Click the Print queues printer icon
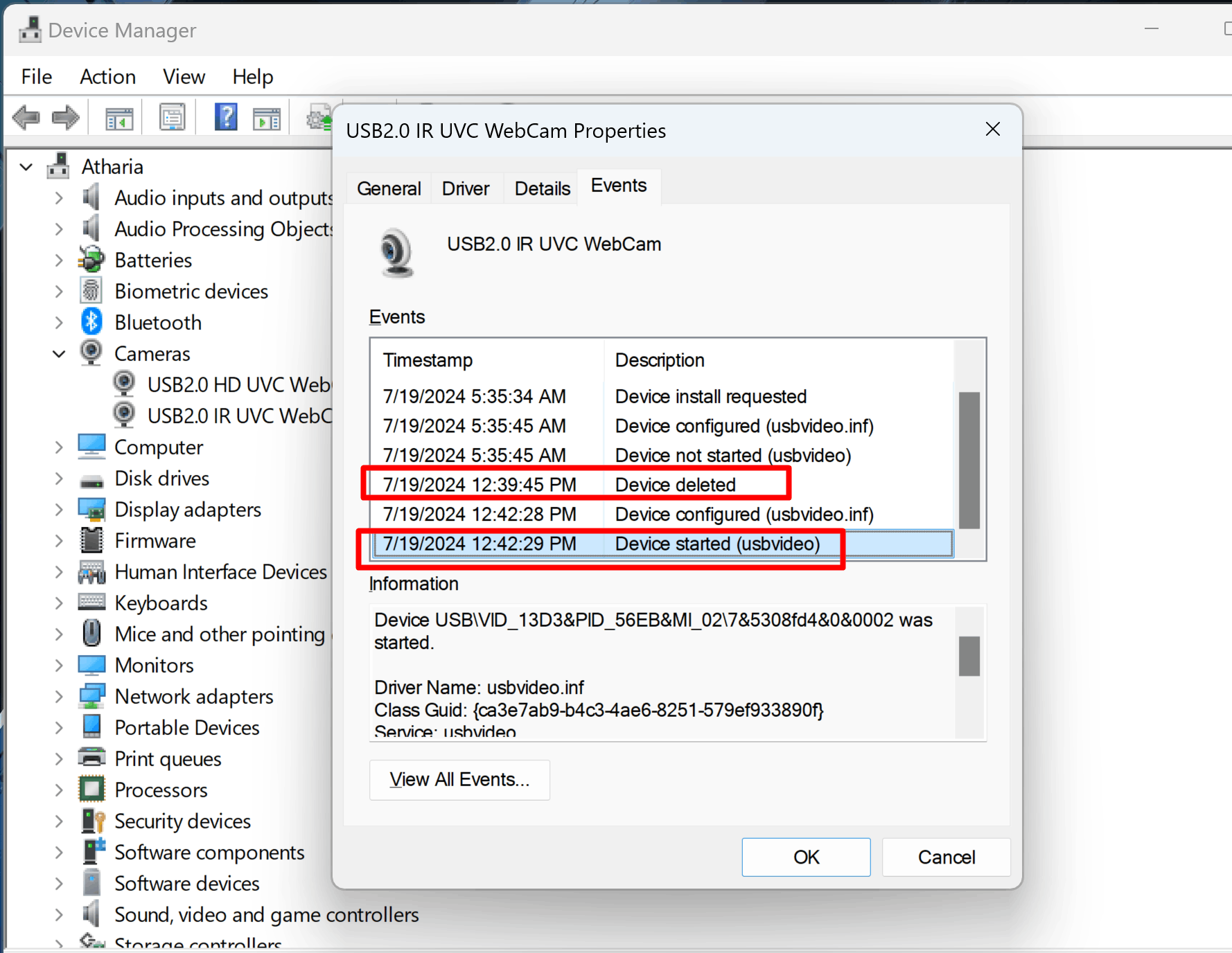Viewport: 1232px width, 953px height. [x=91, y=757]
